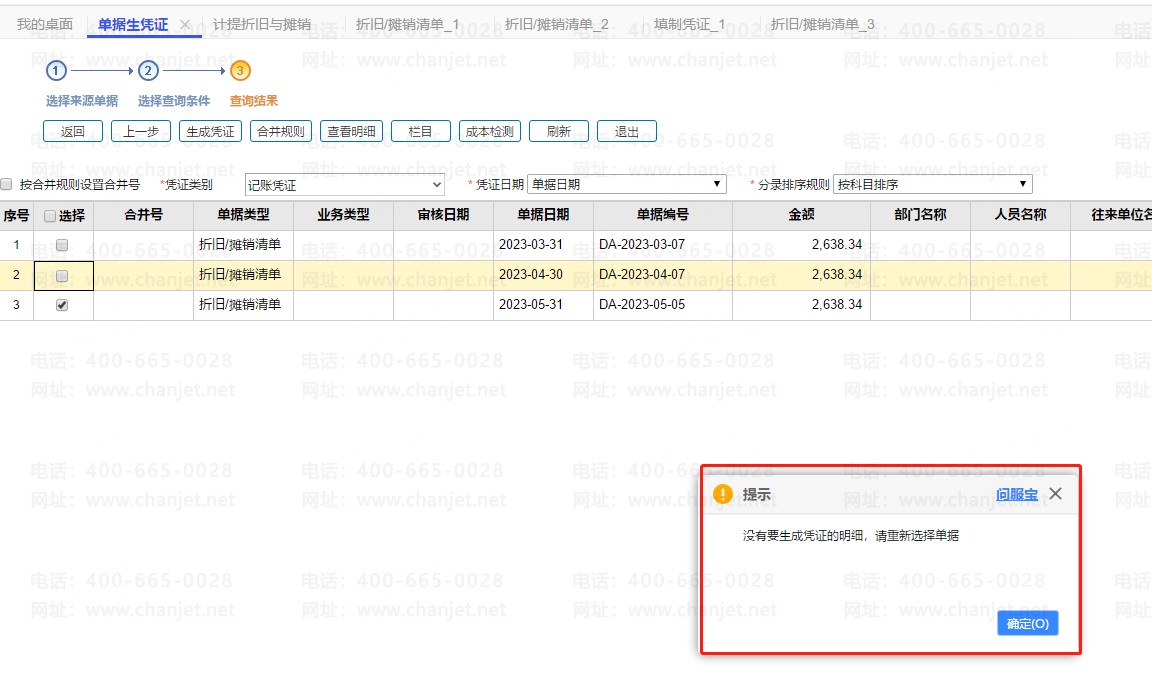
Task: Select the row with DA-2023-03-07
Action: click(x=576, y=245)
